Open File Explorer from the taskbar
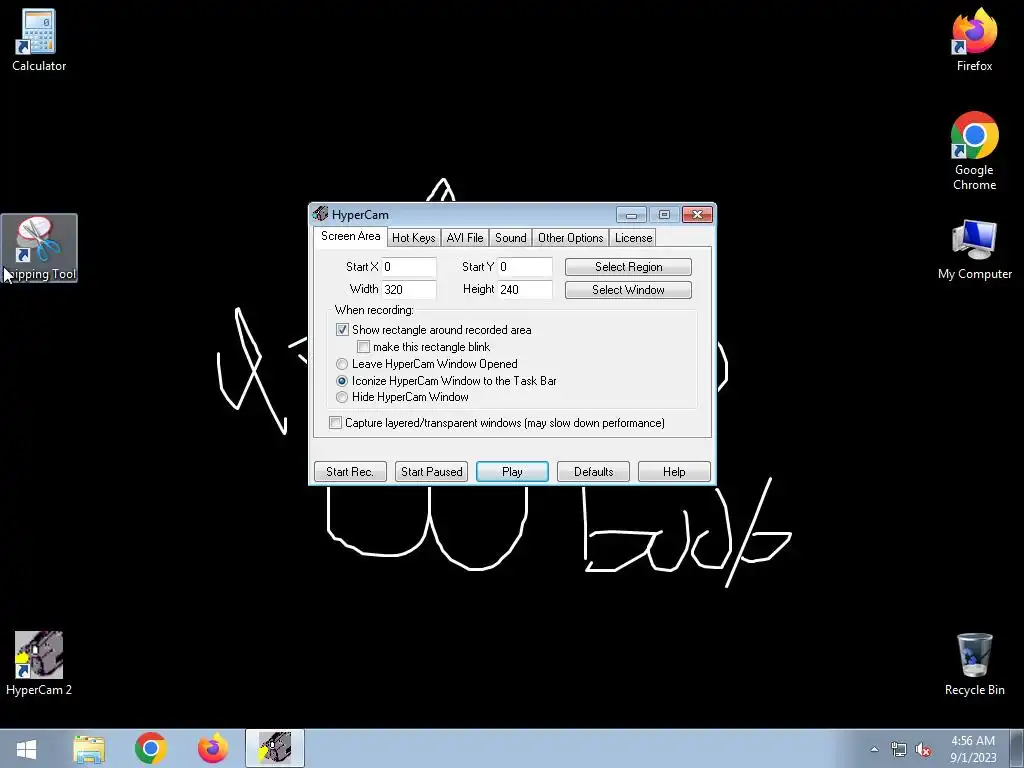The height and width of the screenshot is (768, 1024). tap(89, 748)
